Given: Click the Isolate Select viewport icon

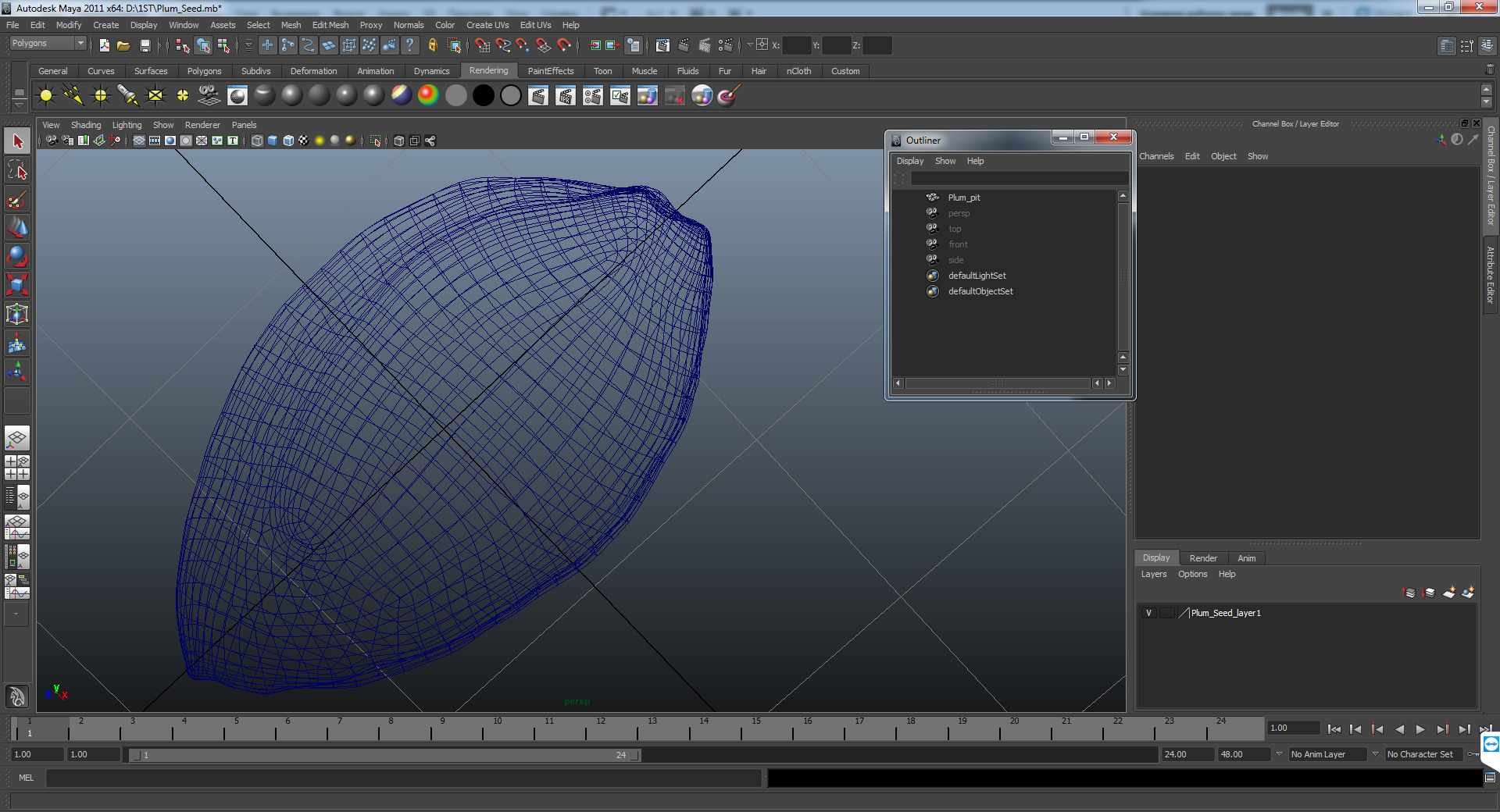Looking at the screenshot, I should coord(376,141).
